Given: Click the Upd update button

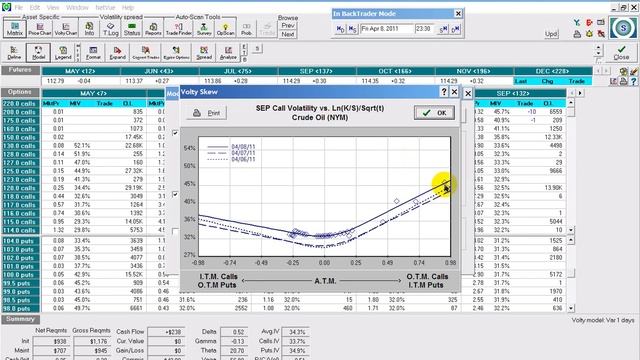Looking at the screenshot, I should [x=551, y=34].
